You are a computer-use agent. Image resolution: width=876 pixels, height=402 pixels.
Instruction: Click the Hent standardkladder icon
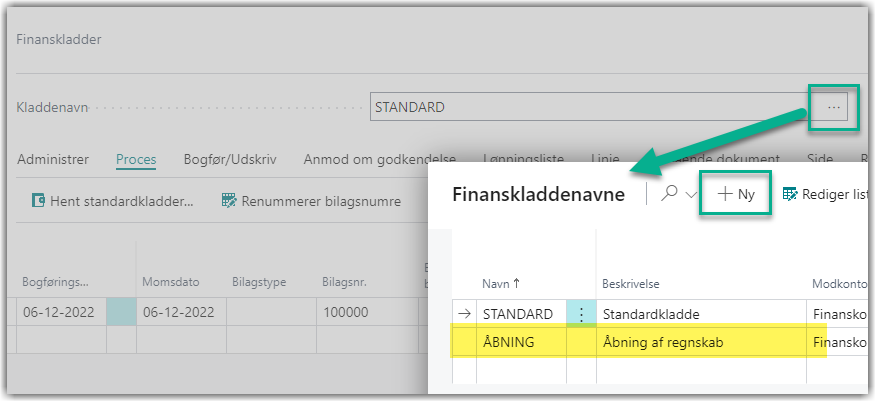(x=40, y=201)
